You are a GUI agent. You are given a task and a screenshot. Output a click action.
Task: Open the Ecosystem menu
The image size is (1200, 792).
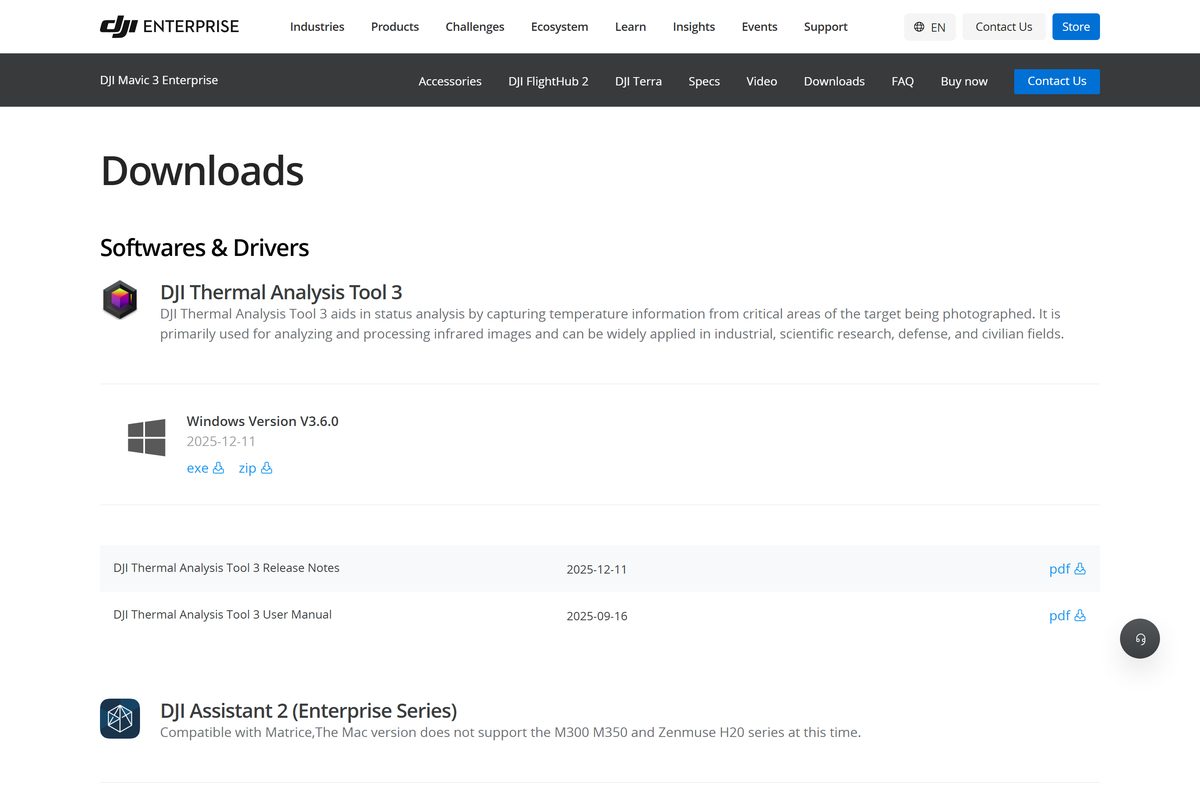point(560,27)
